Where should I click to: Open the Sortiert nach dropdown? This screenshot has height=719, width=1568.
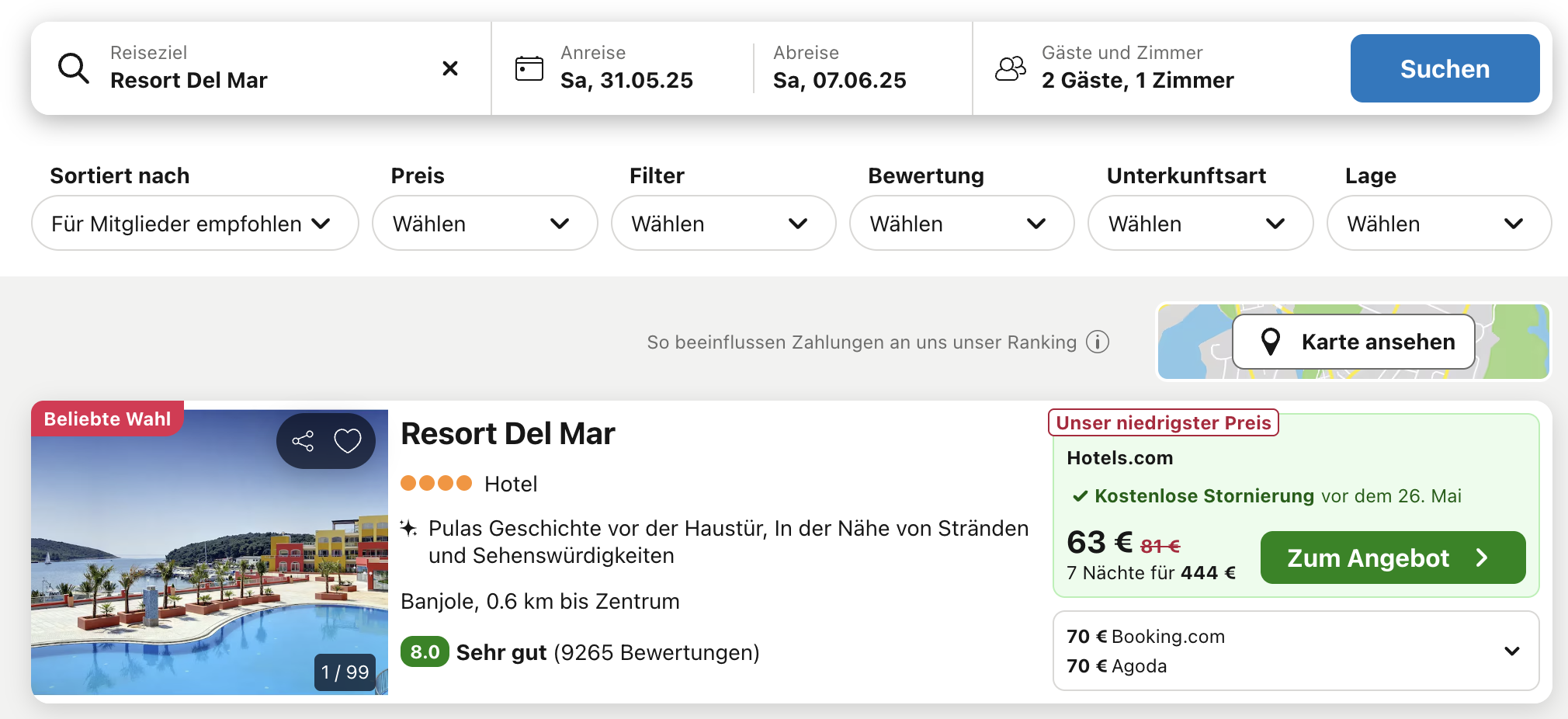(195, 224)
